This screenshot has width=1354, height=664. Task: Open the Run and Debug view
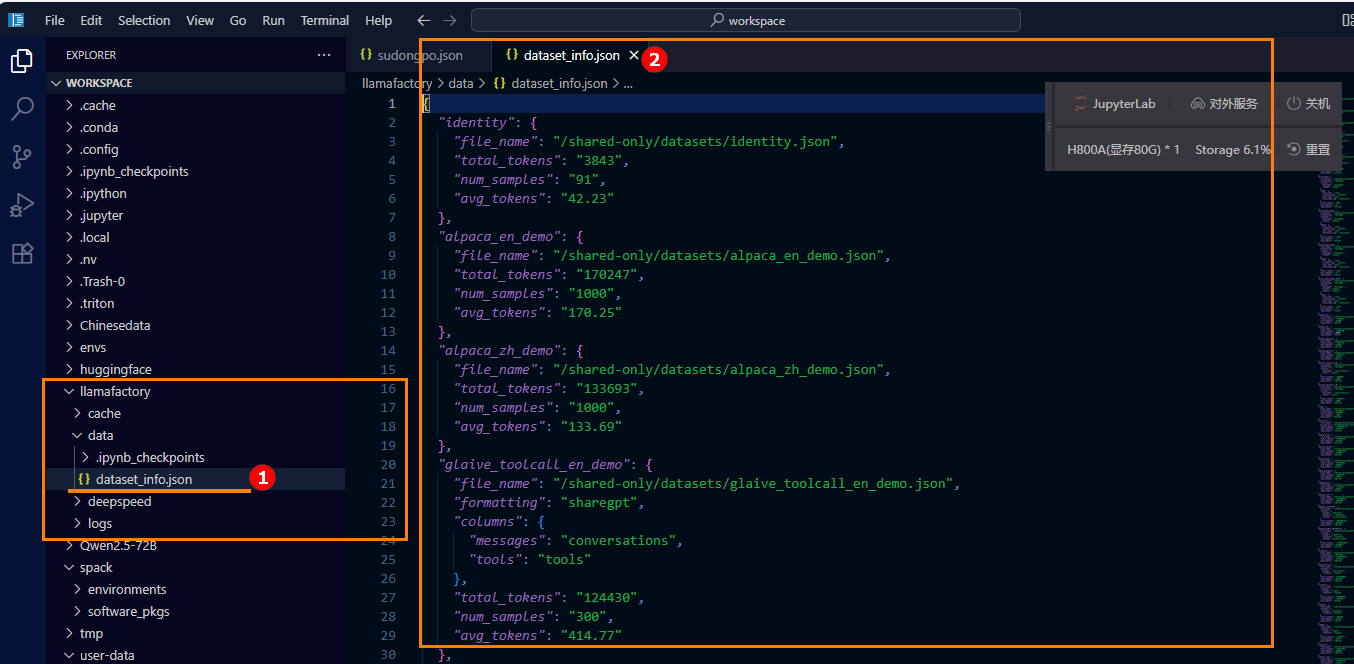point(21,205)
